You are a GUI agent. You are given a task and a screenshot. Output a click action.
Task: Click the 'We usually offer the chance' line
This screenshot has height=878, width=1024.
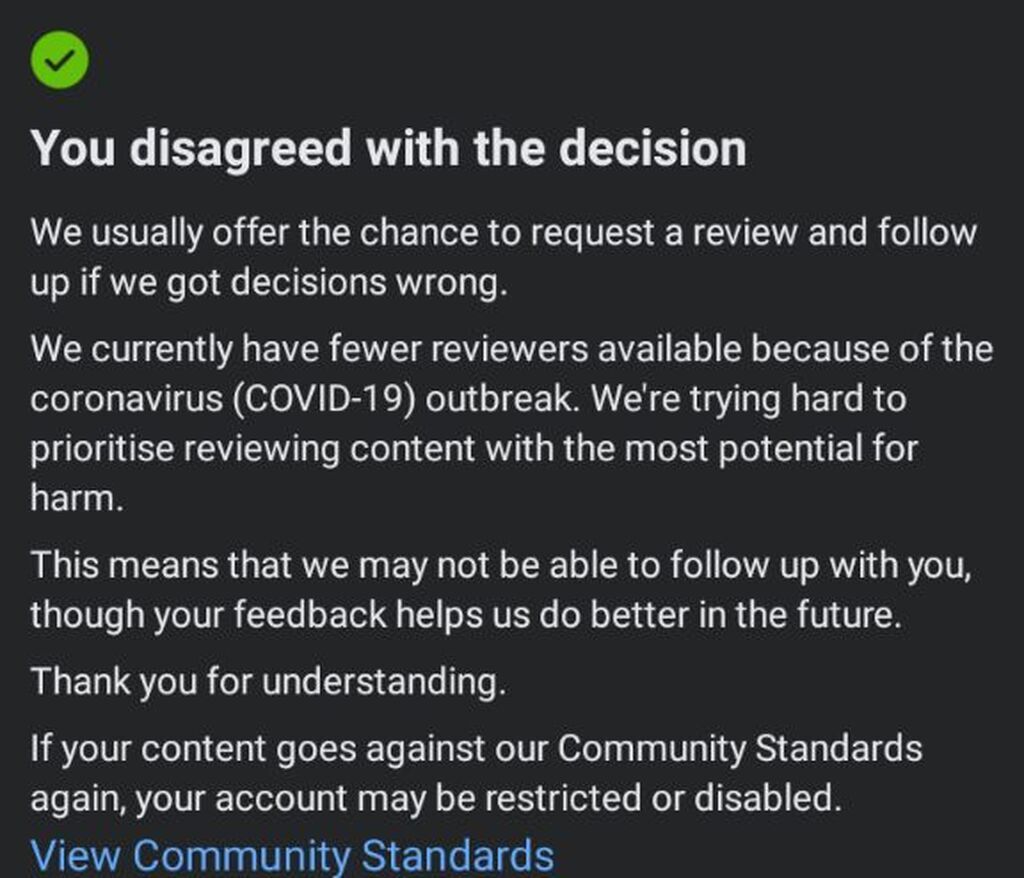[x=504, y=233]
